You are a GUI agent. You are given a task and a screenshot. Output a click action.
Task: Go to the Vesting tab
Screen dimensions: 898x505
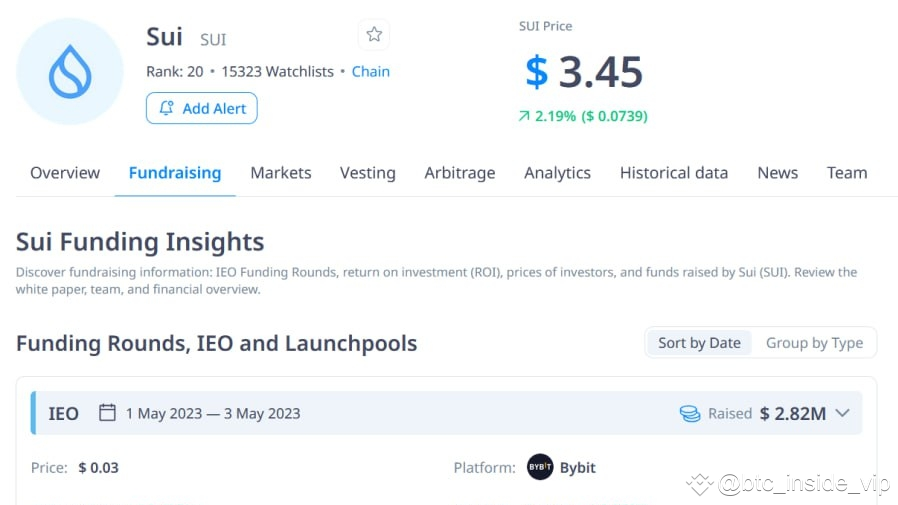click(368, 173)
